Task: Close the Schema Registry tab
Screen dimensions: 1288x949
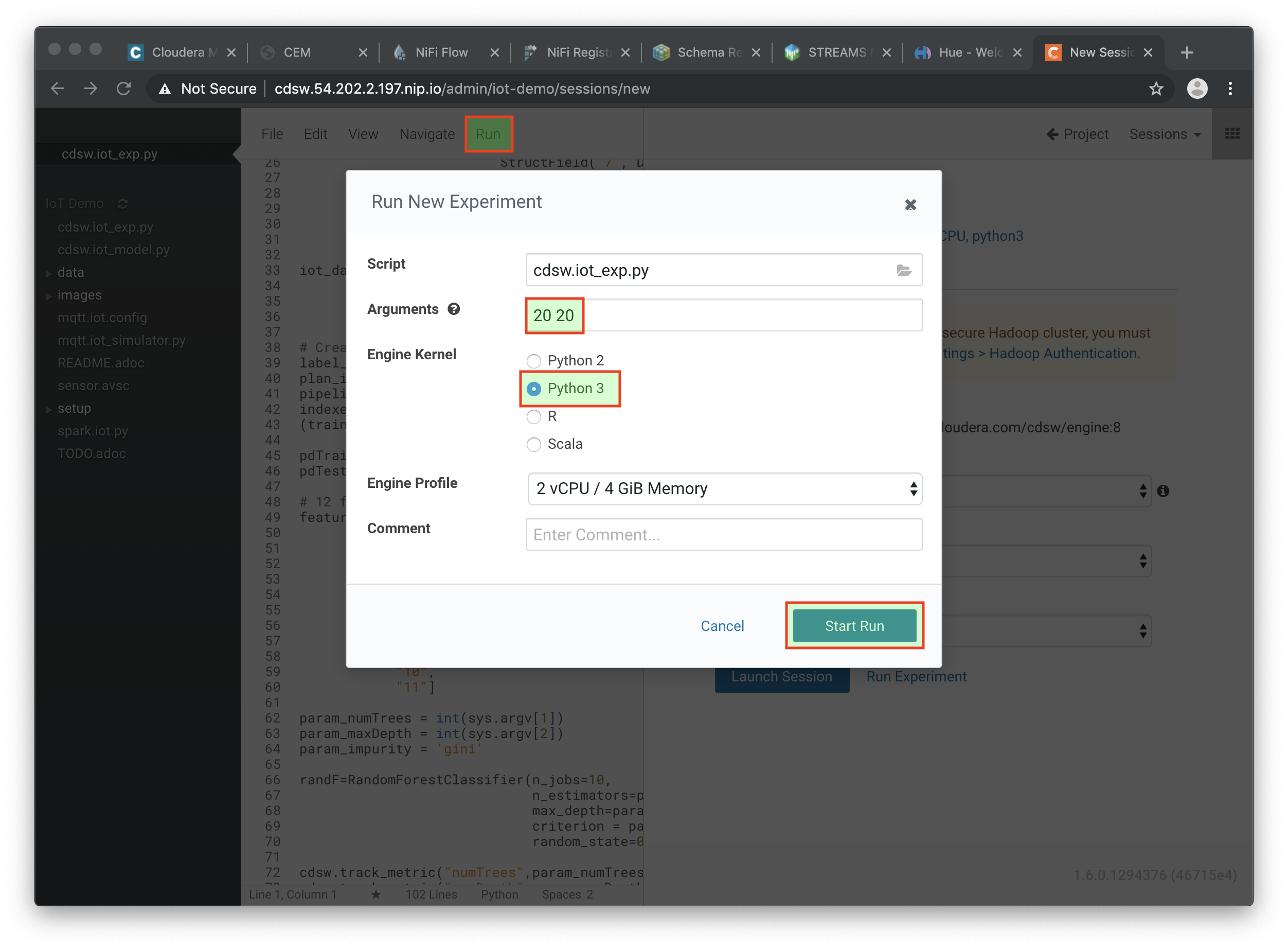Action: [x=756, y=52]
